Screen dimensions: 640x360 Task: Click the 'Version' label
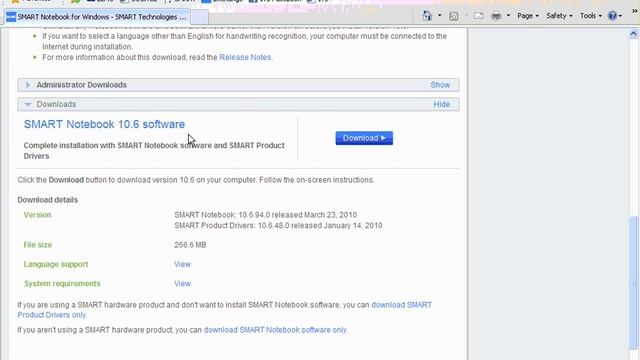coord(37,215)
